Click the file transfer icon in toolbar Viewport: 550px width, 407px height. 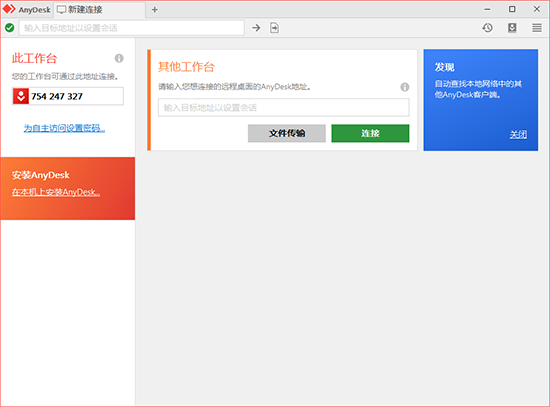pyautogui.click(x=275, y=28)
